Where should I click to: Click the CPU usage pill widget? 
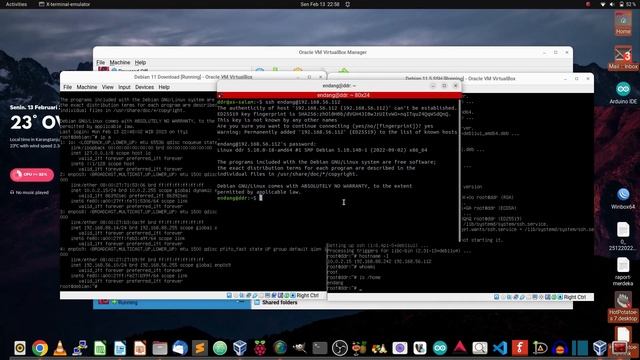[32, 174]
